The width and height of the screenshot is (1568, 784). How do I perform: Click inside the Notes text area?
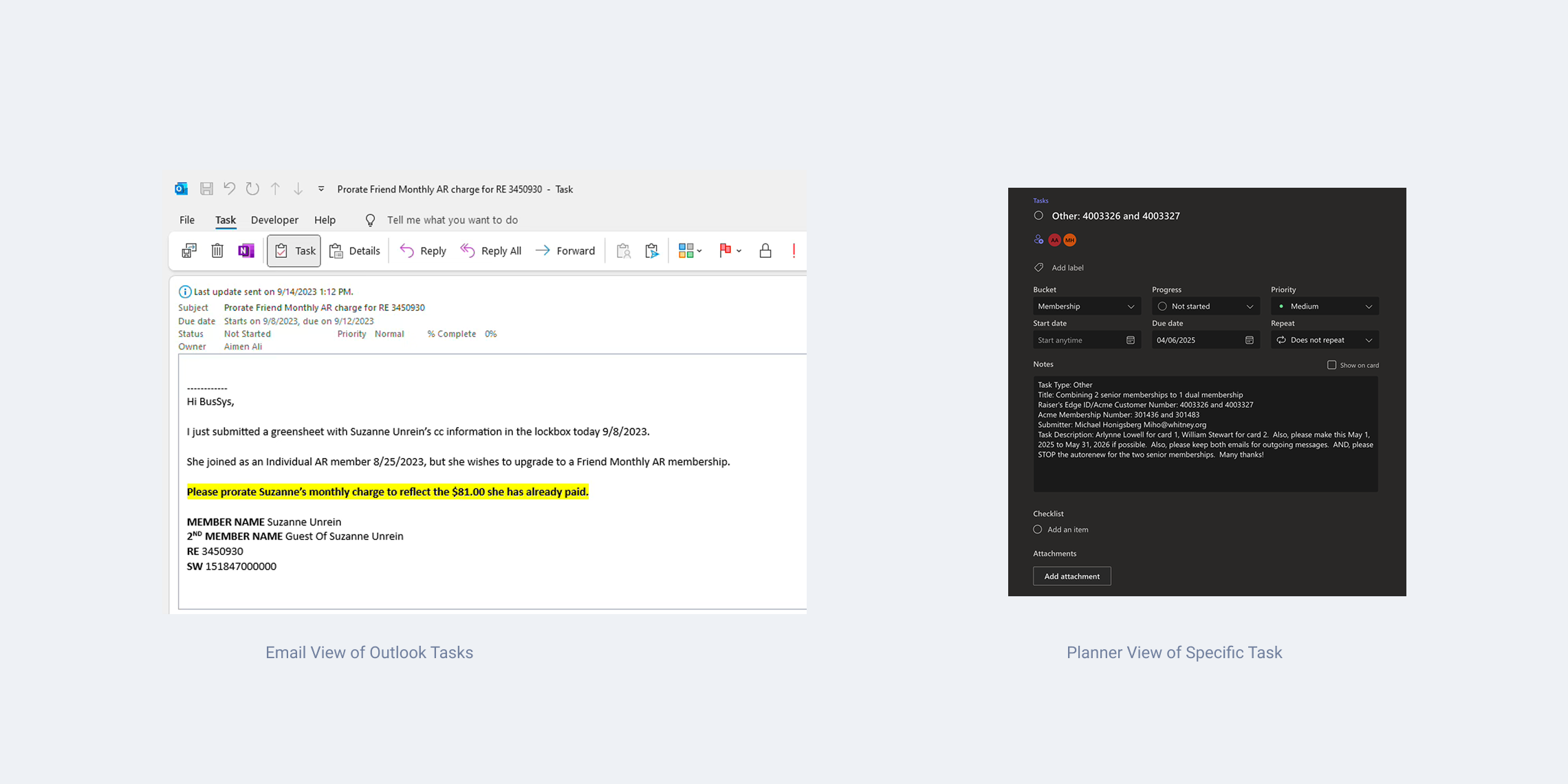[x=1206, y=434]
